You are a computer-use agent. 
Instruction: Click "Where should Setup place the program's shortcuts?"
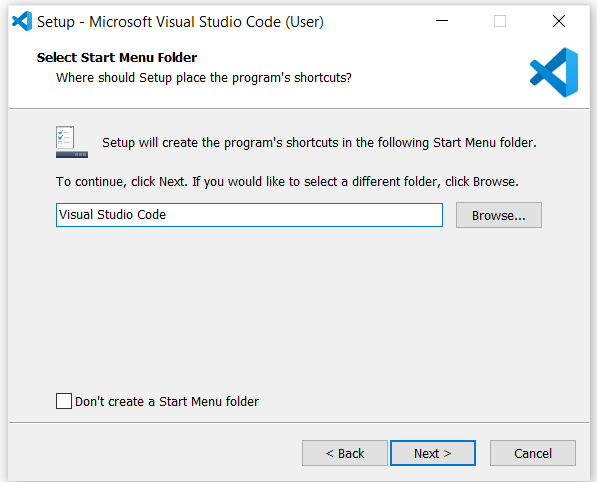pos(204,78)
